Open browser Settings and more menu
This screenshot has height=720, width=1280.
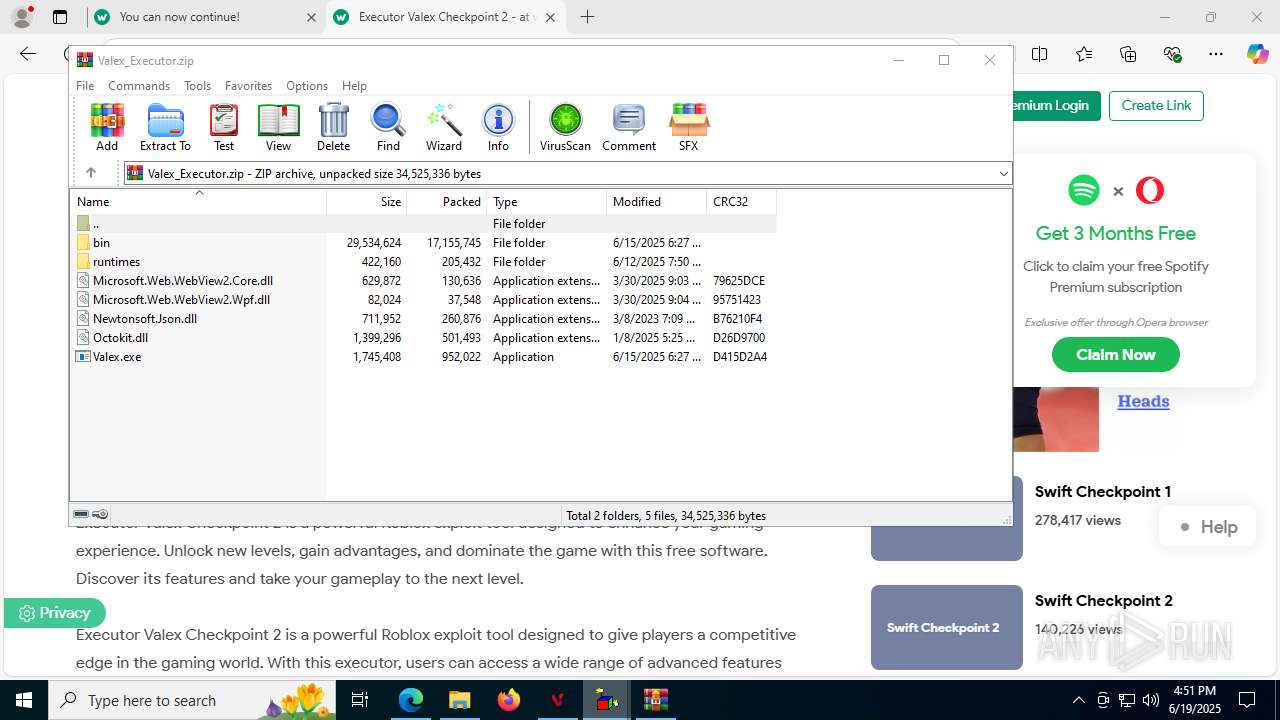(x=1216, y=54)
